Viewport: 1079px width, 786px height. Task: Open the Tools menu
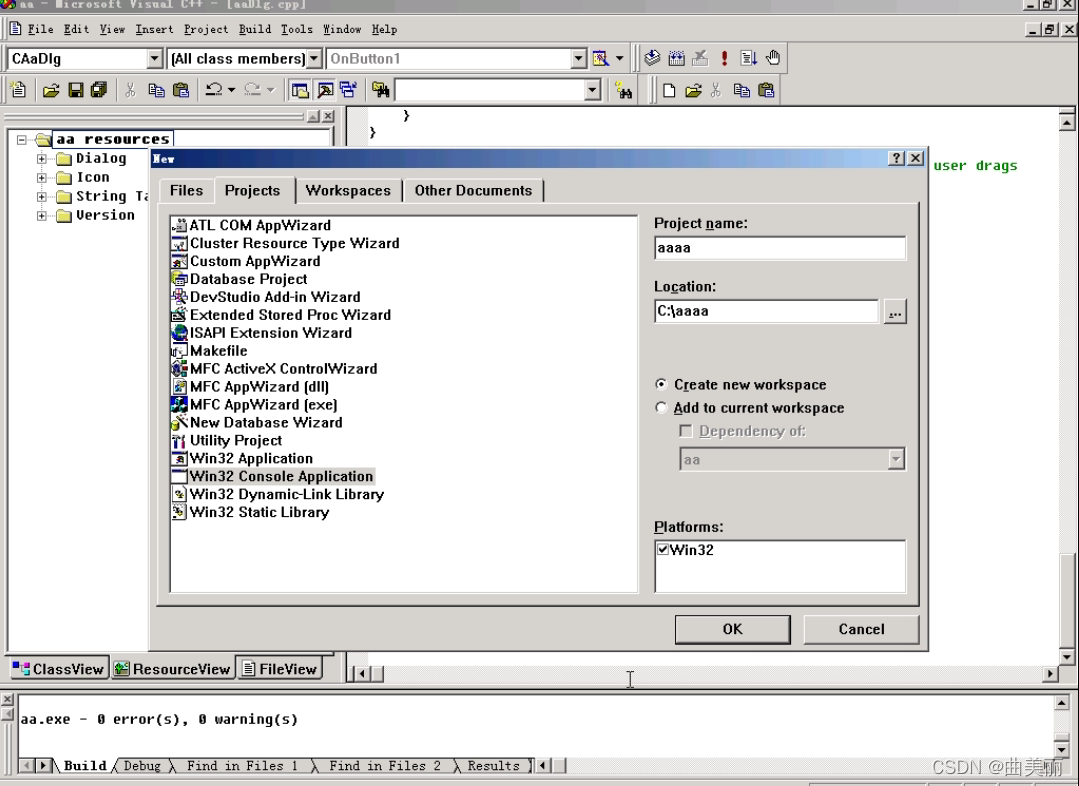click(x=297, y=29)
